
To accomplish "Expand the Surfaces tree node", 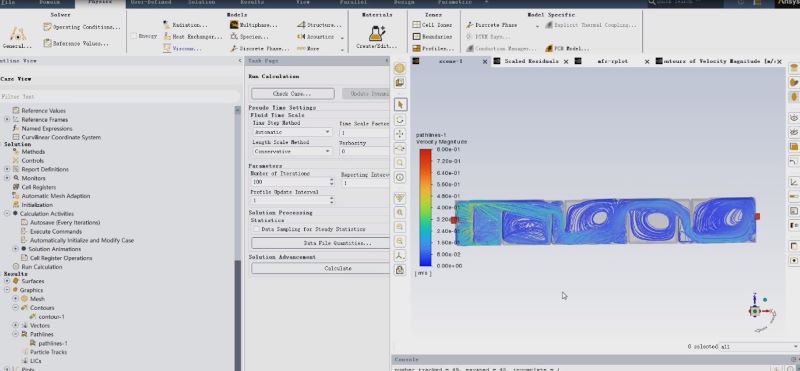I will pyautogui.click(x=7, y=281).
